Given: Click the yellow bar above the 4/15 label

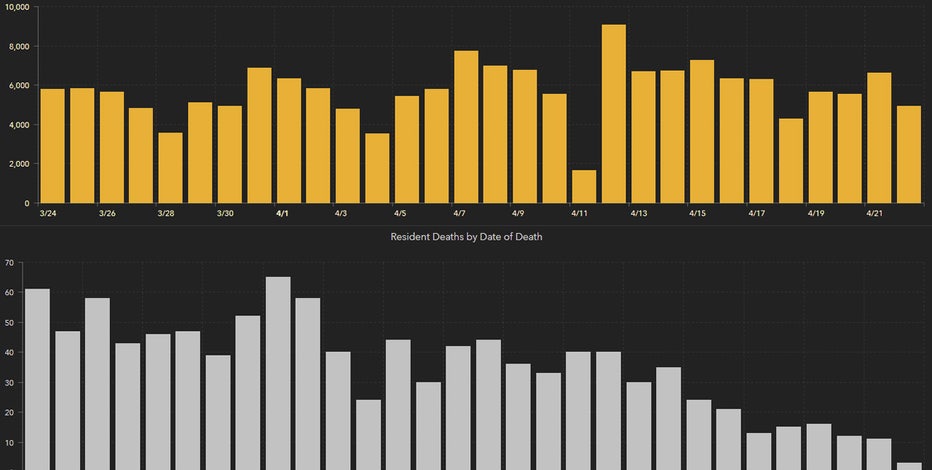Looking at the screenshot, I should [702, 132].
